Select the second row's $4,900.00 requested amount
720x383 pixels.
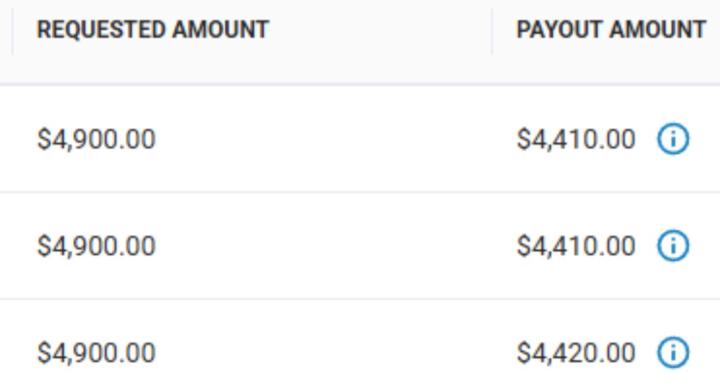(96, 246)
